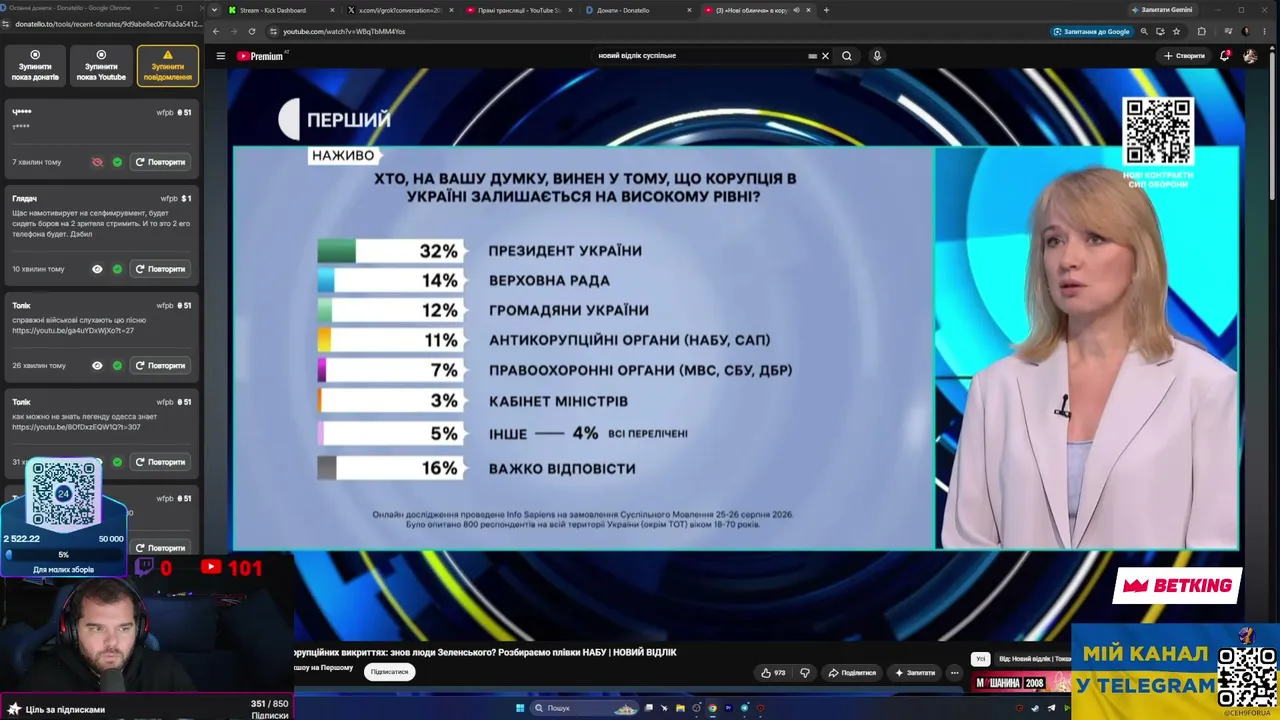1280x720 pixels.
Task: Open the on-screen keyboard icon in search
Action: [812, 56]
